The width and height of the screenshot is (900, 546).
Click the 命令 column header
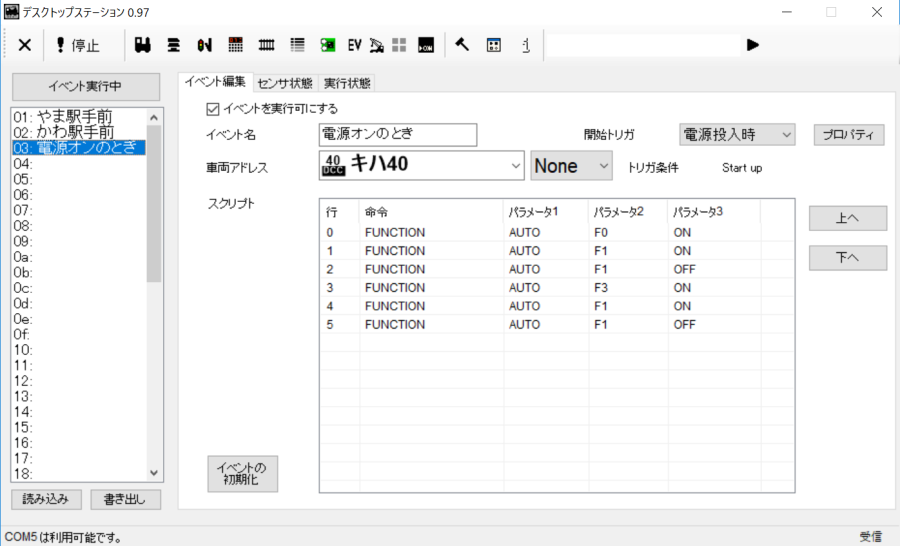point(431,212)
